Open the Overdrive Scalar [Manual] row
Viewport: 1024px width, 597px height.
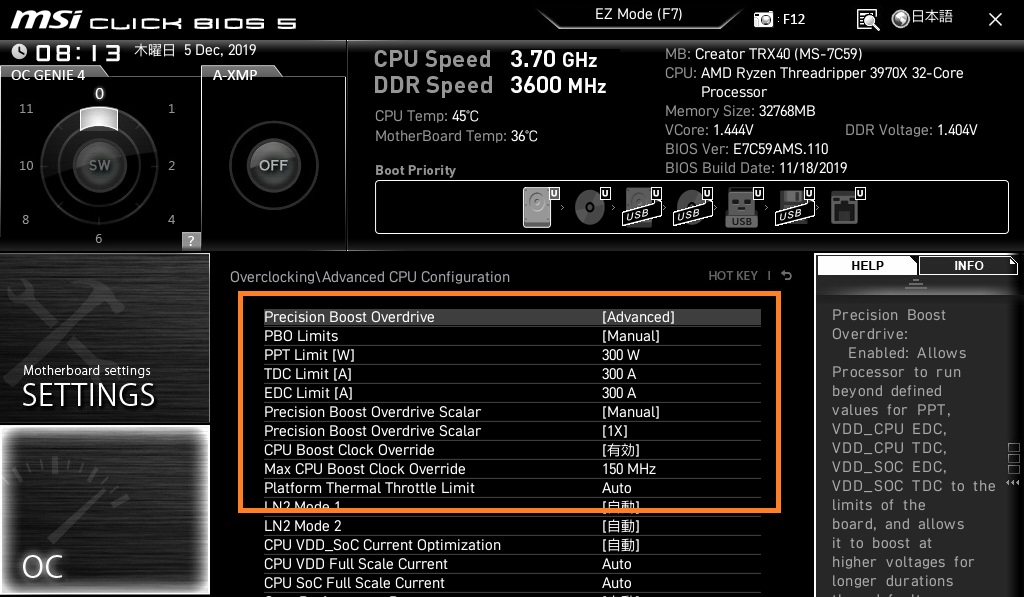512,412
